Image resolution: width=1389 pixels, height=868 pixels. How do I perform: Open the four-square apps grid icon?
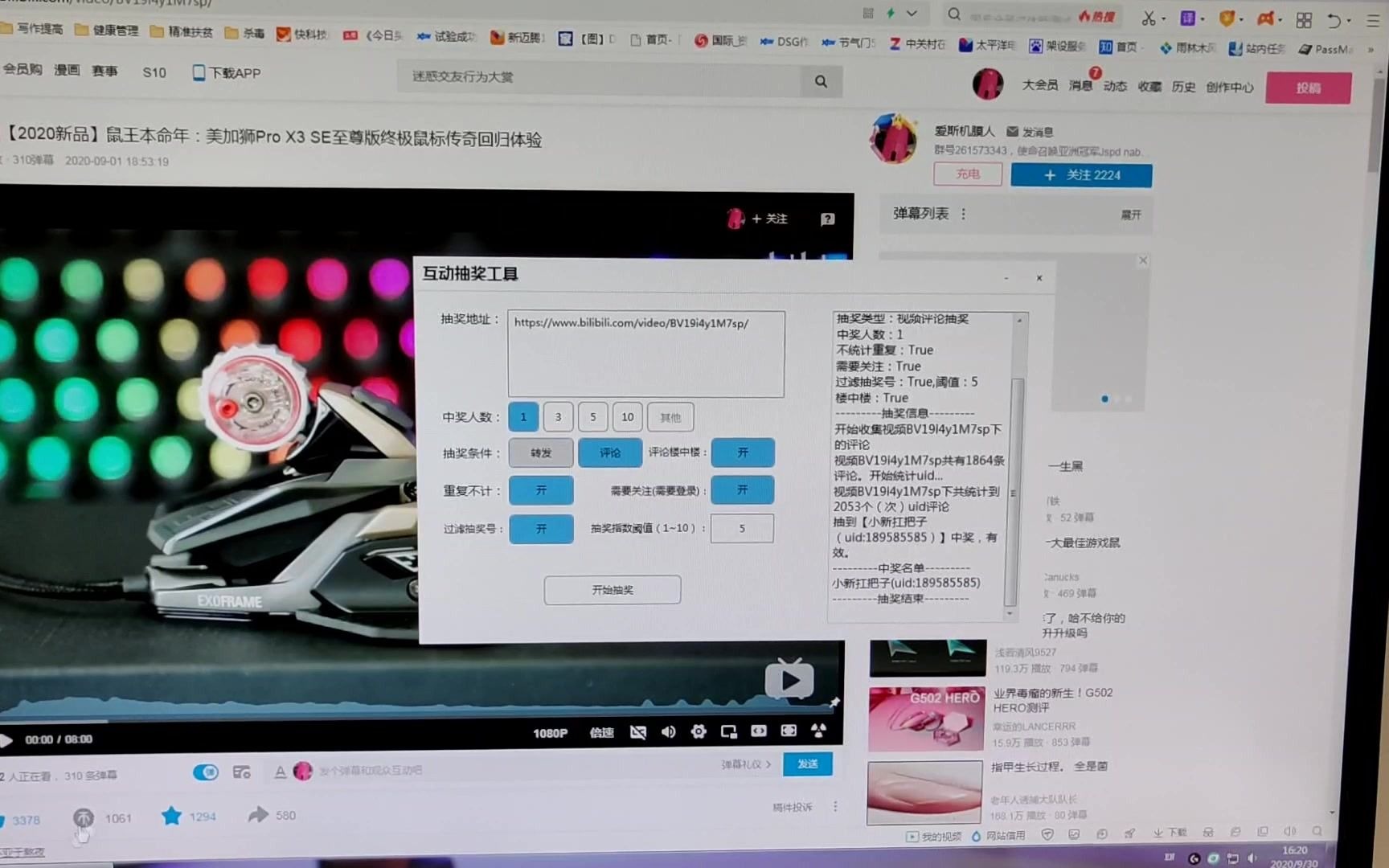click(1304, 20)
